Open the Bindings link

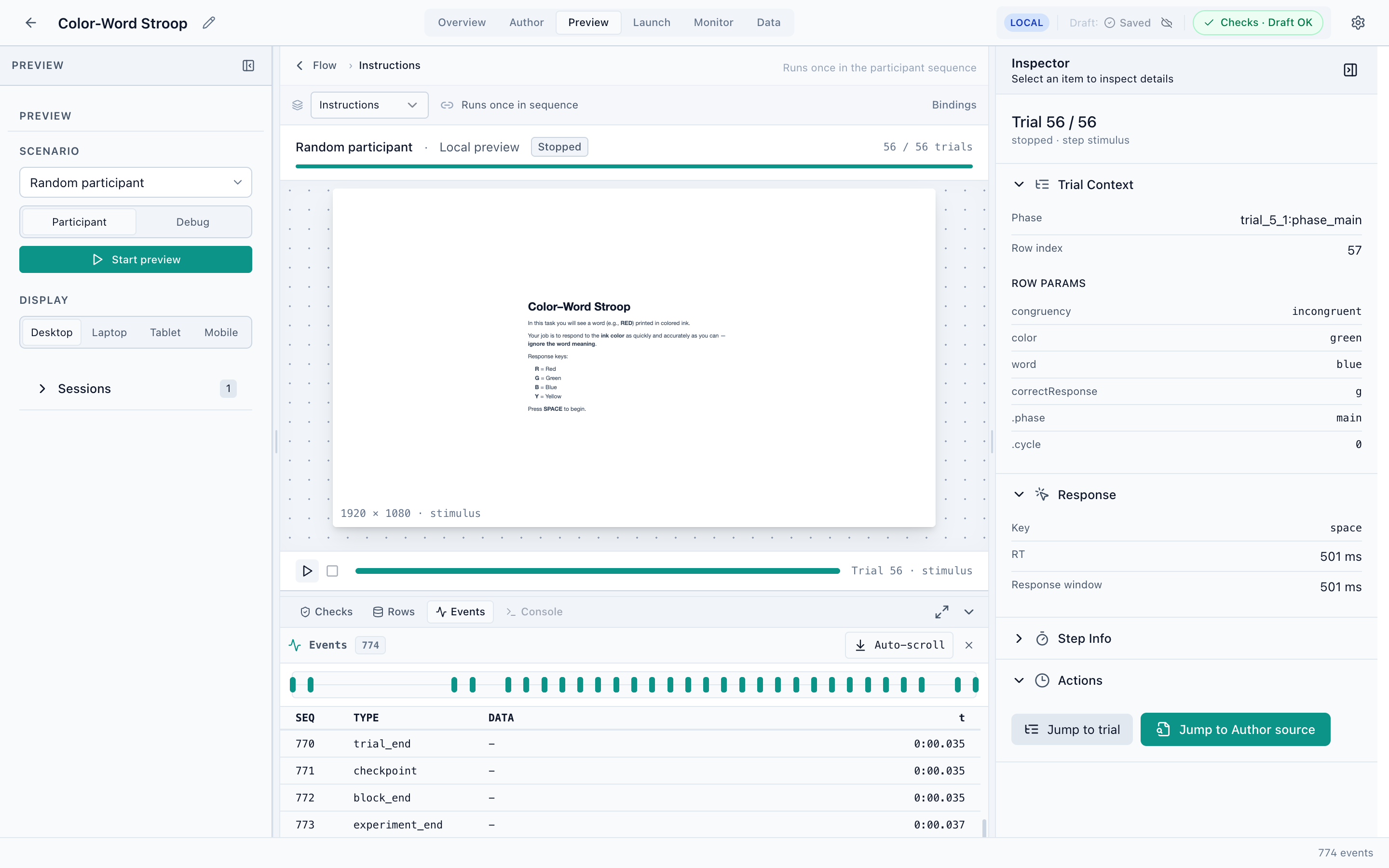click(x=954, y=105)
